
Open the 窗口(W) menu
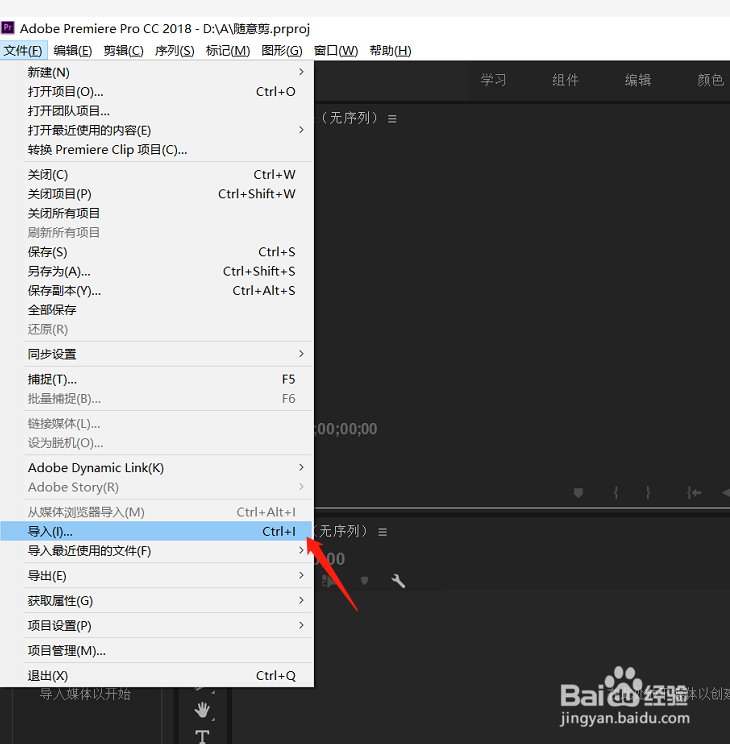[336, 50]
